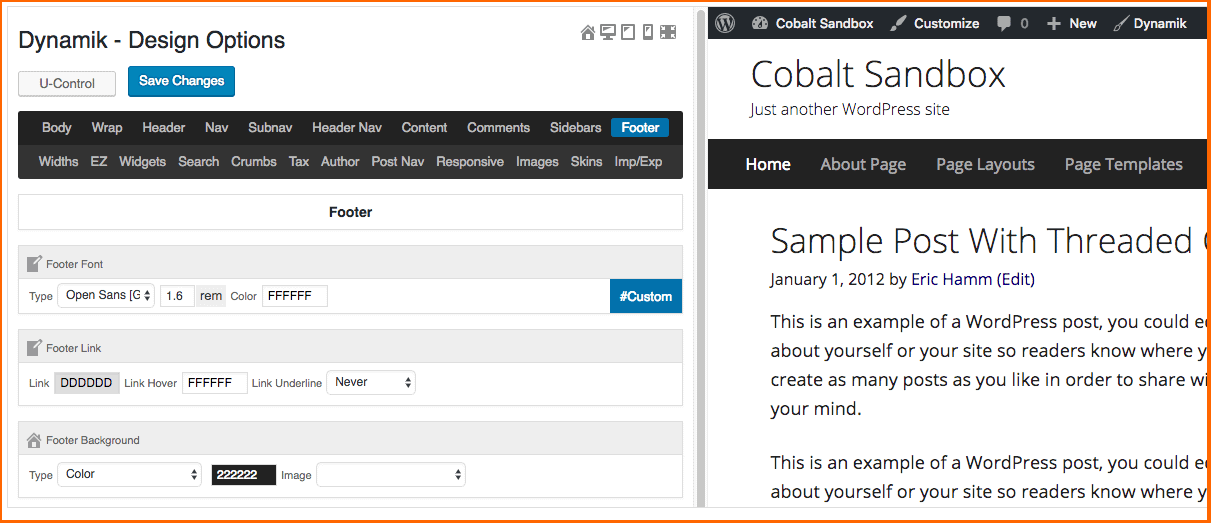Click the WordPress logo in admin bar
The image size is (1214, 523).
725,23
